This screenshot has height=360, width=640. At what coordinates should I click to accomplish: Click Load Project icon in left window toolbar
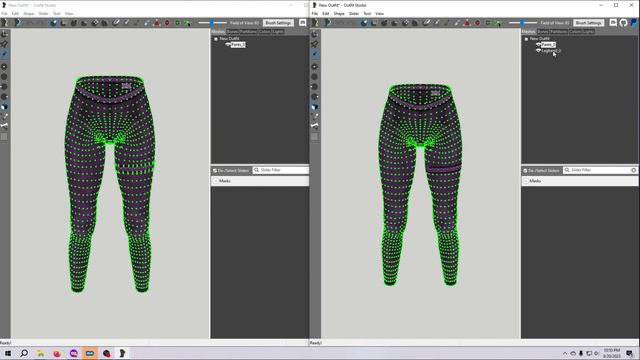18,23
